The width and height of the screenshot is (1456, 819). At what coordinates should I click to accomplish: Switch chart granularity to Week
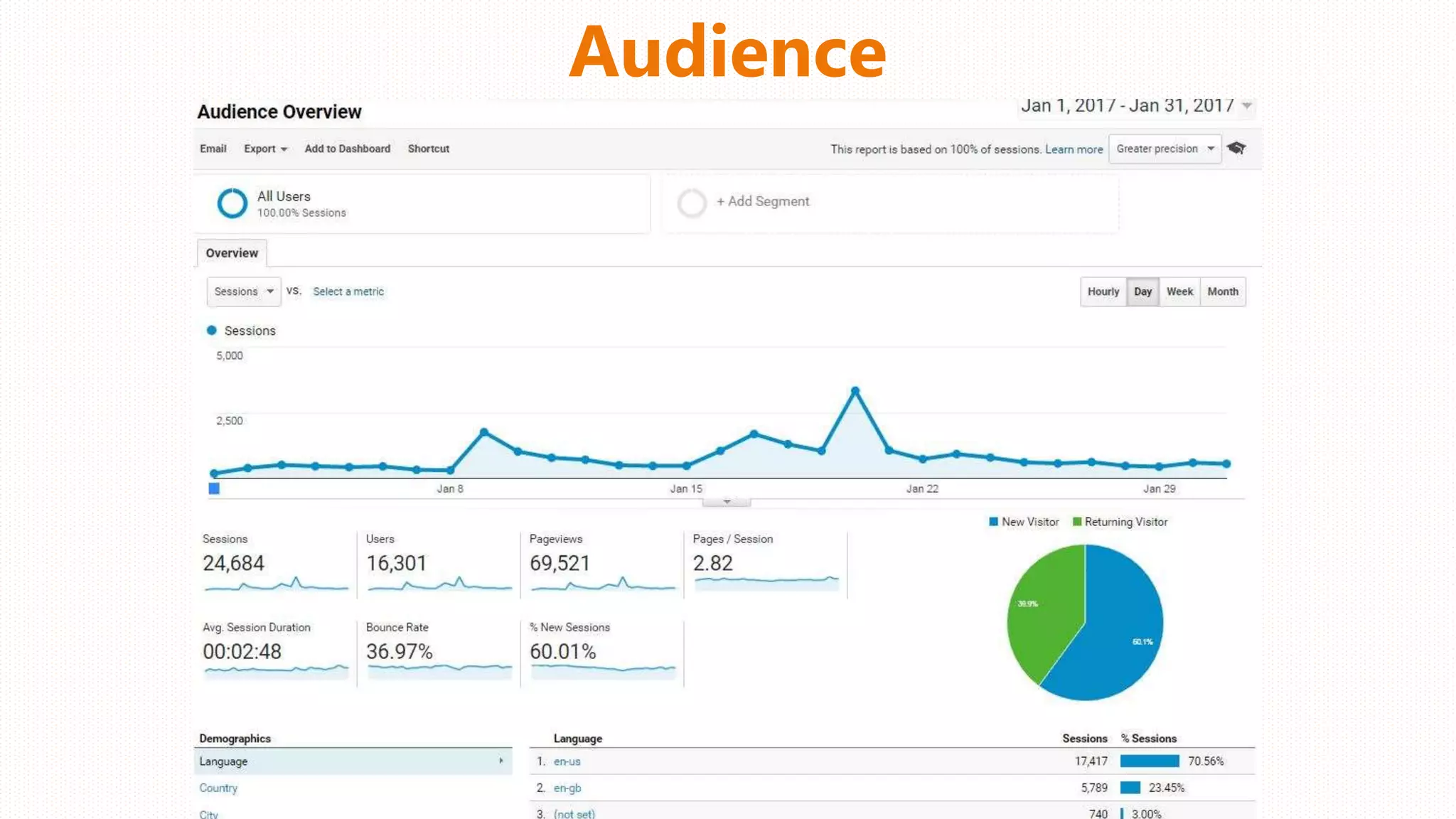coord(1179,291)
